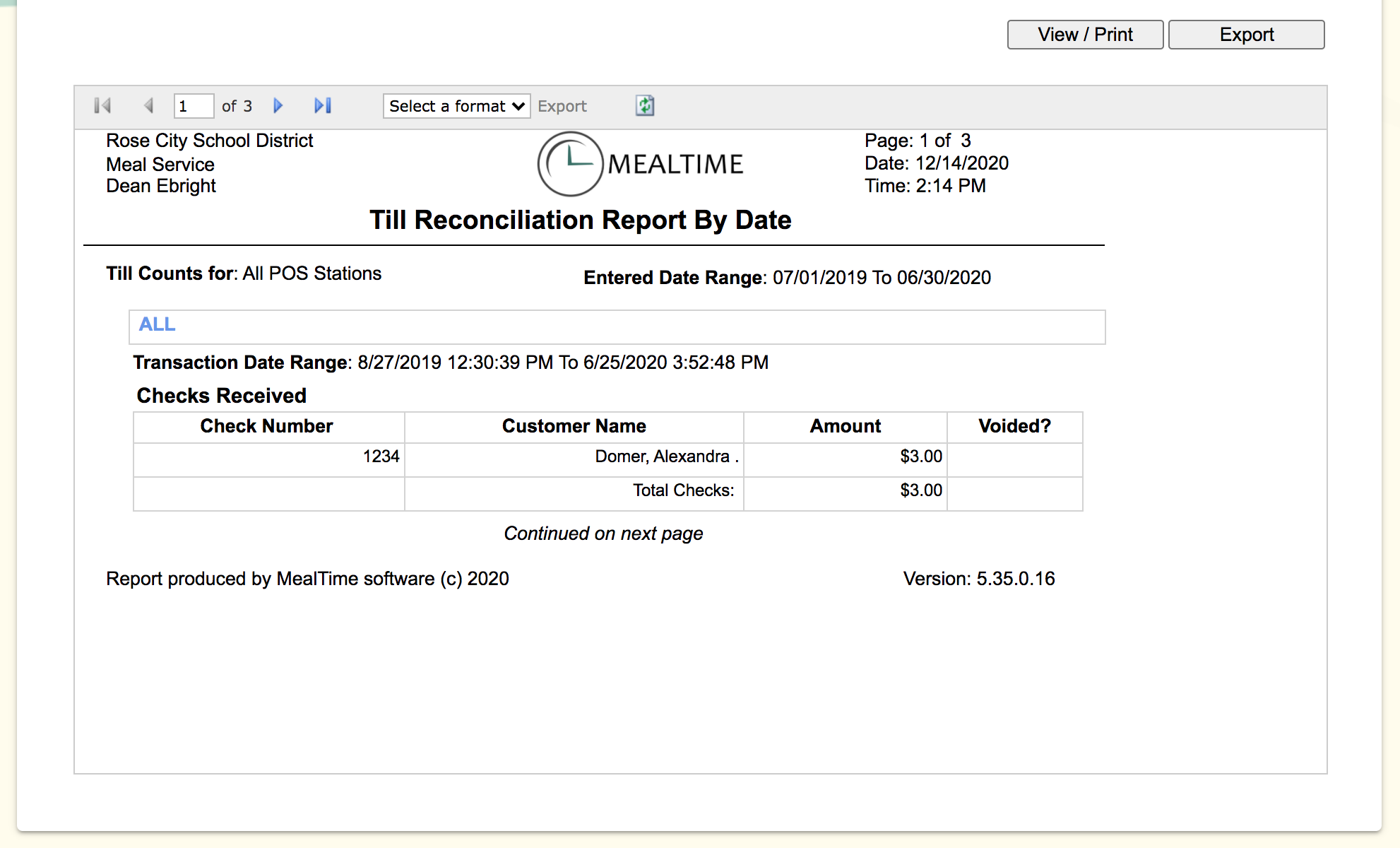Viewport: 1400px width, 848px height.
Task: Open the Select a format dropdown
Action: [x=456, y=106]
